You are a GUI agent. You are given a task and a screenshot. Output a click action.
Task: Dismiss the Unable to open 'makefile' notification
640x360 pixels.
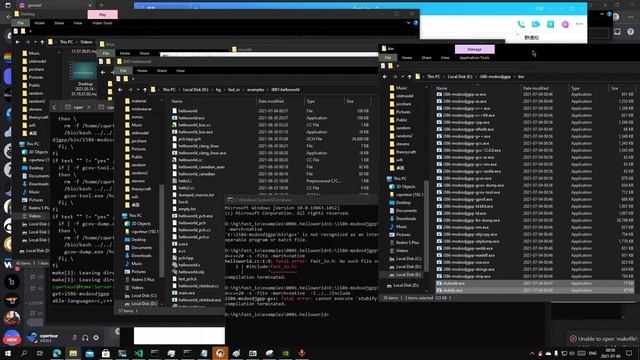click(573, 339)
